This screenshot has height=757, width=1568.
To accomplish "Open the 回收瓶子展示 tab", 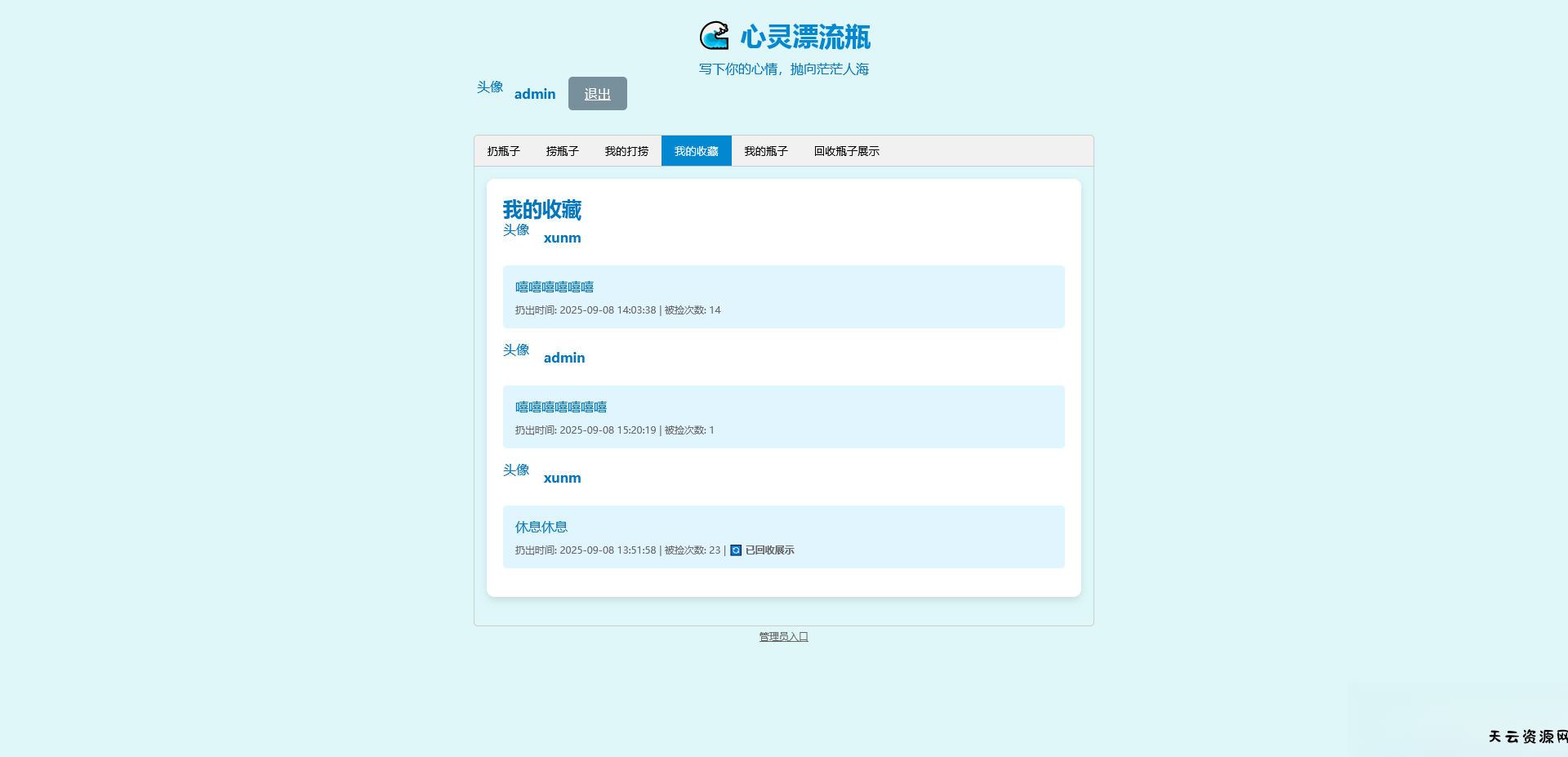I will coord(847,150).
